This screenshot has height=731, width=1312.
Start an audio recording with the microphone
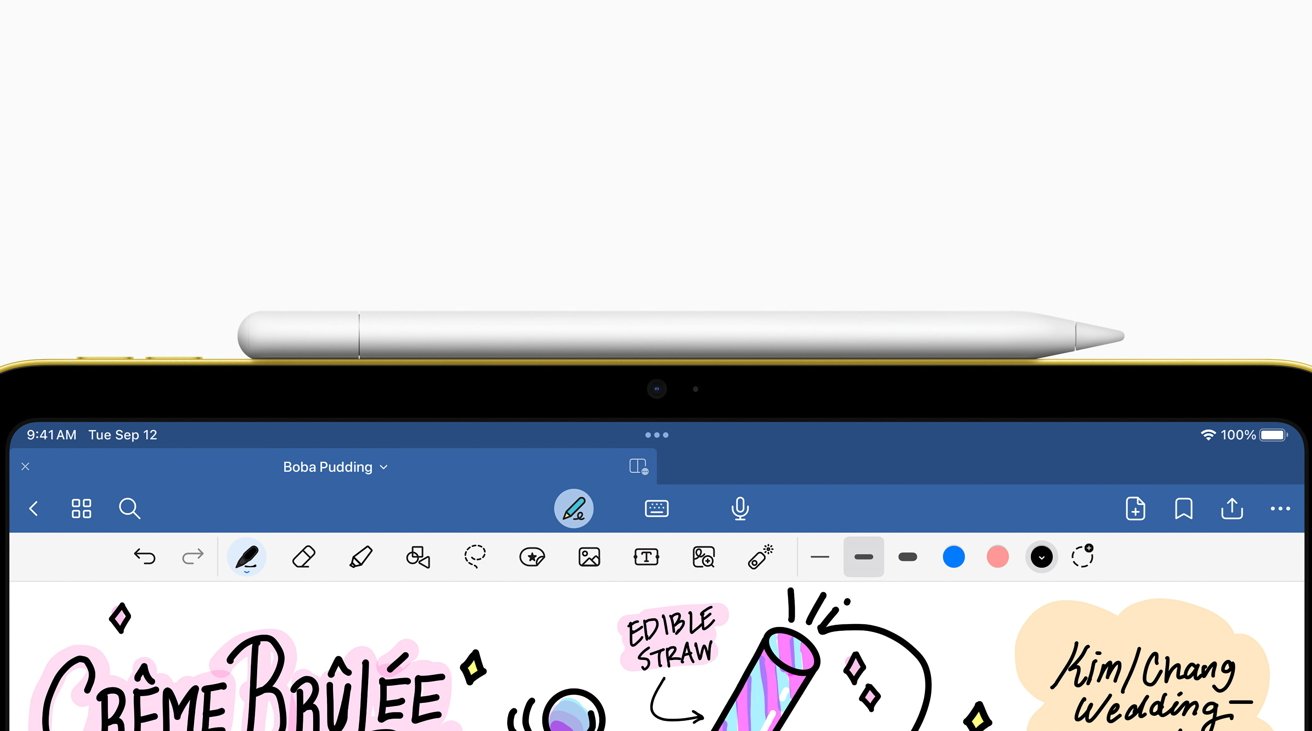click(x=739, y=508)
